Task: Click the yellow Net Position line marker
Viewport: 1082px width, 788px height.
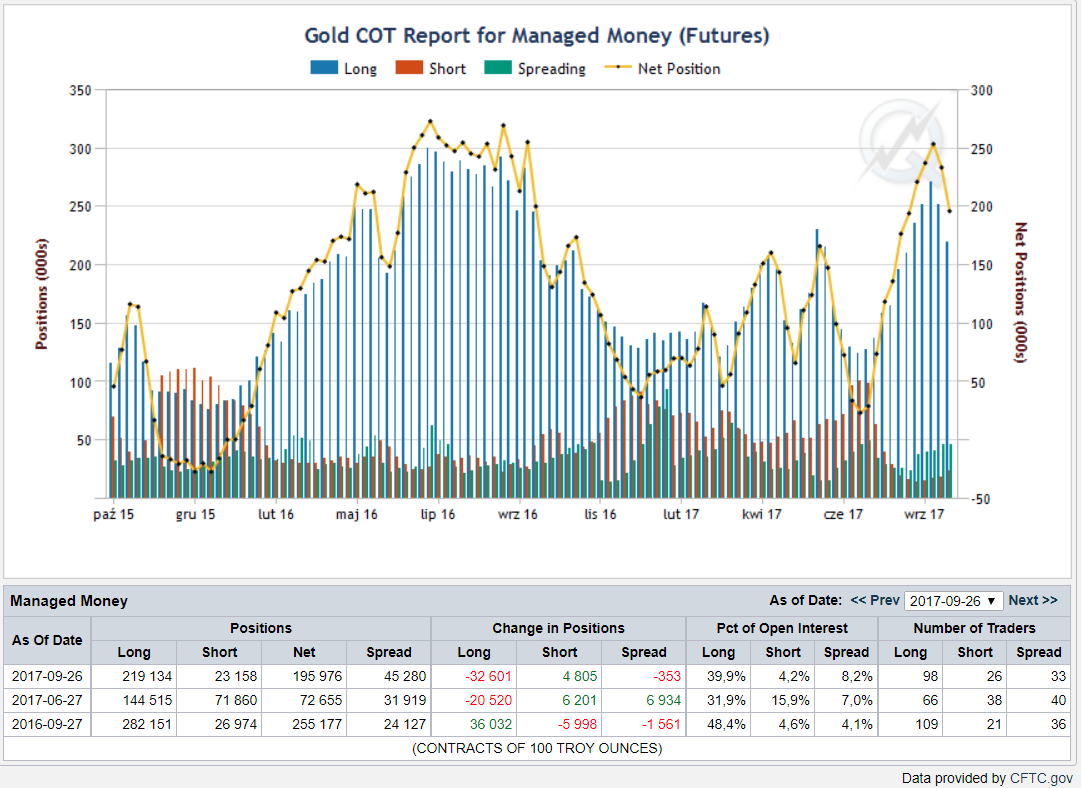Action: click(x=618, y=68)
